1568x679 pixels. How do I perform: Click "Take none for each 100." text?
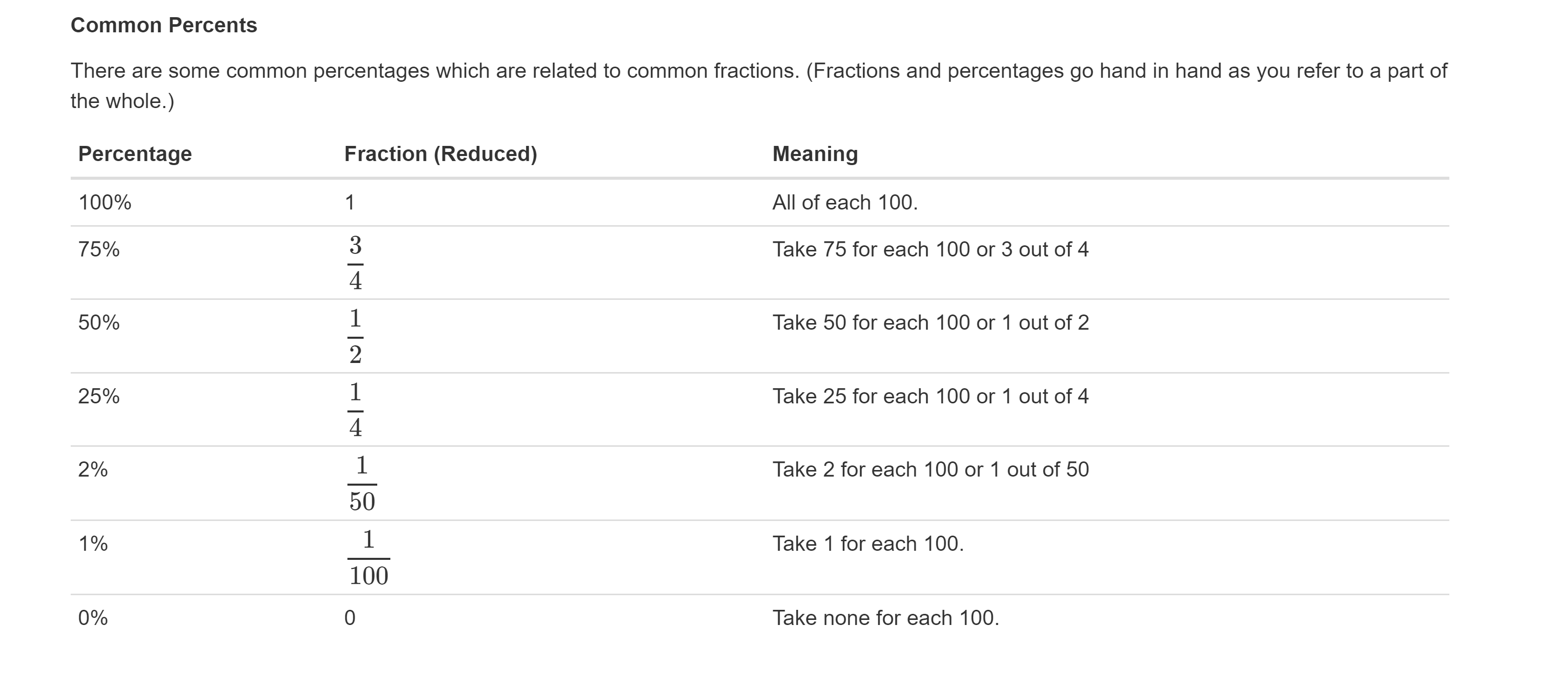pyautogui.click(x=885, y=618)
